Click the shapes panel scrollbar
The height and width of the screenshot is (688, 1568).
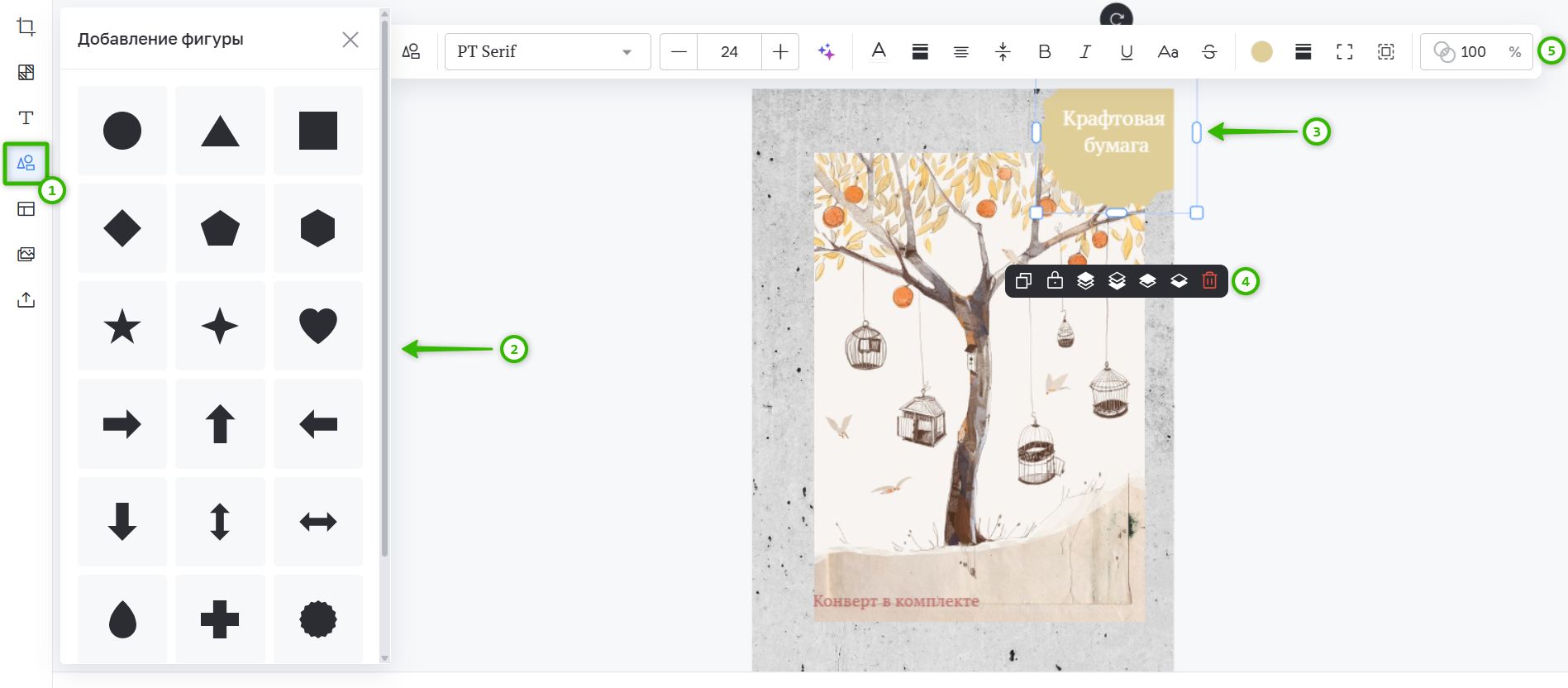384,289
